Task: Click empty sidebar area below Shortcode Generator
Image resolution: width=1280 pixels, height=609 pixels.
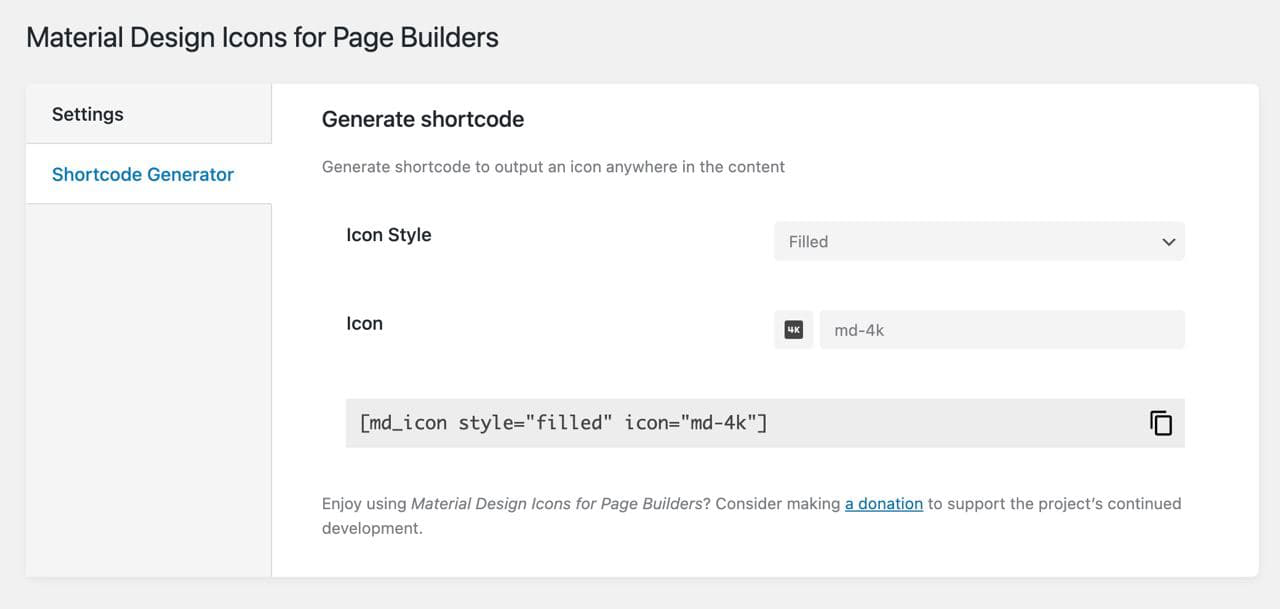Action: click(148, 390)
